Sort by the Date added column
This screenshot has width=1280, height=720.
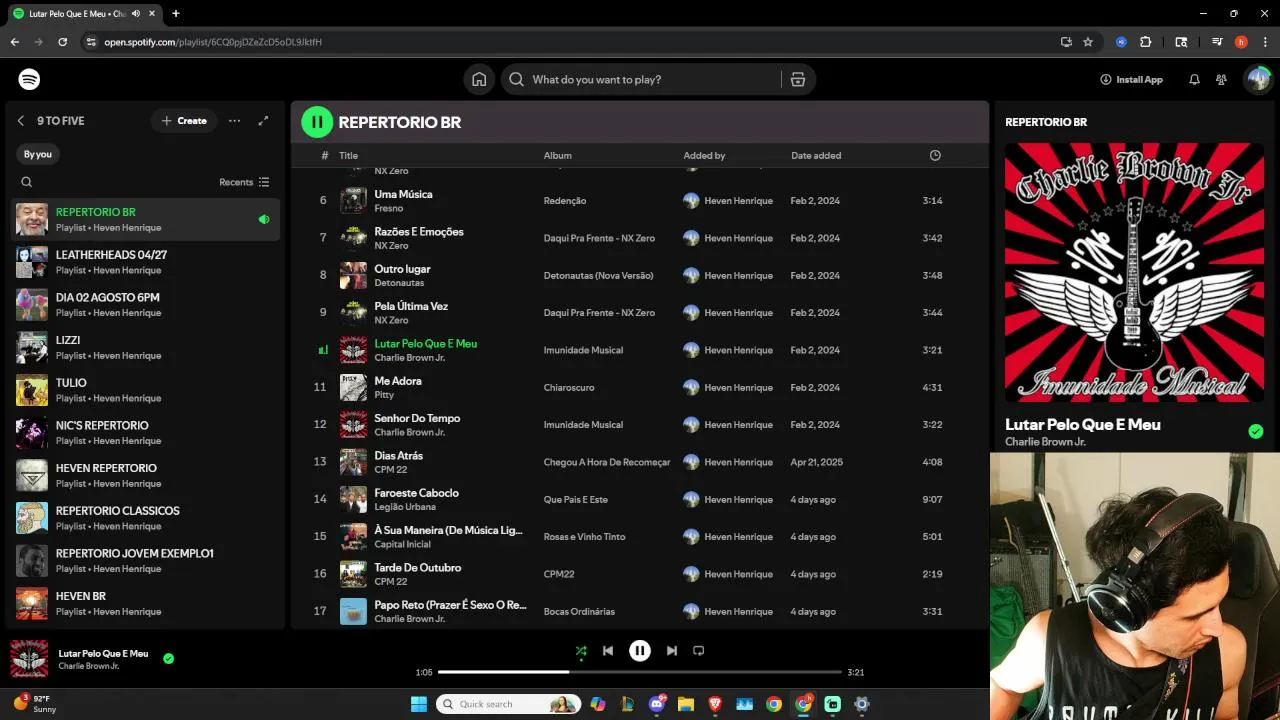[x=816, y=155]
